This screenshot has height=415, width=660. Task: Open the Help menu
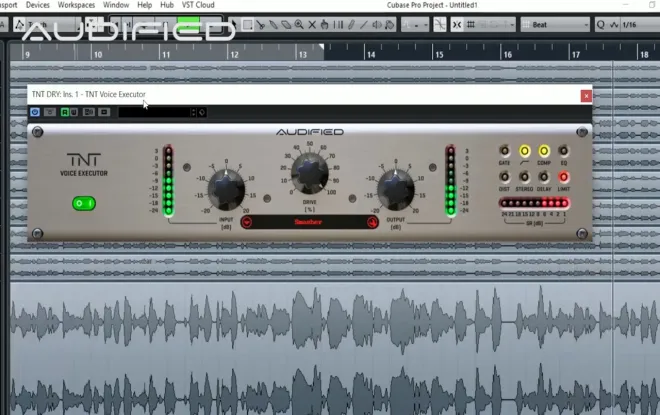click(x=144, y=5)
